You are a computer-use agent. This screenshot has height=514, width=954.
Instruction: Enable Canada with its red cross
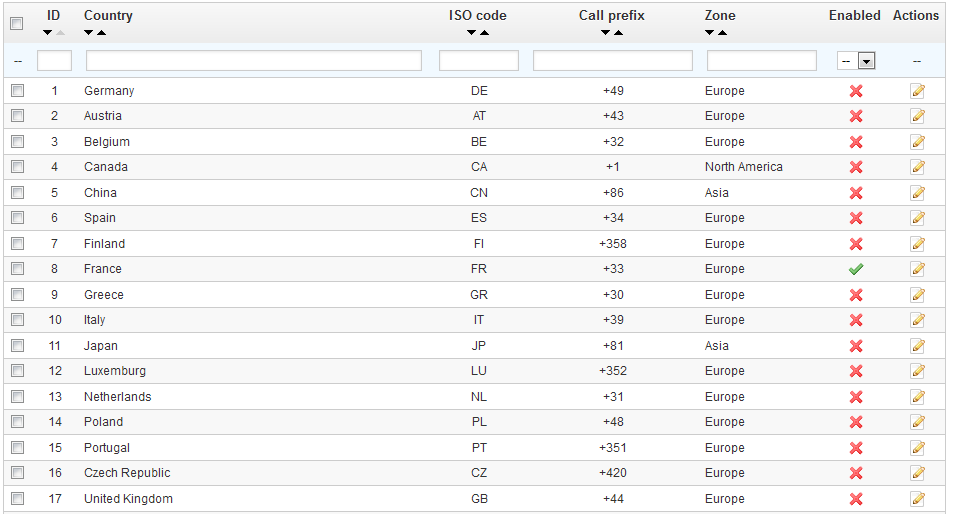click(856, 167)
